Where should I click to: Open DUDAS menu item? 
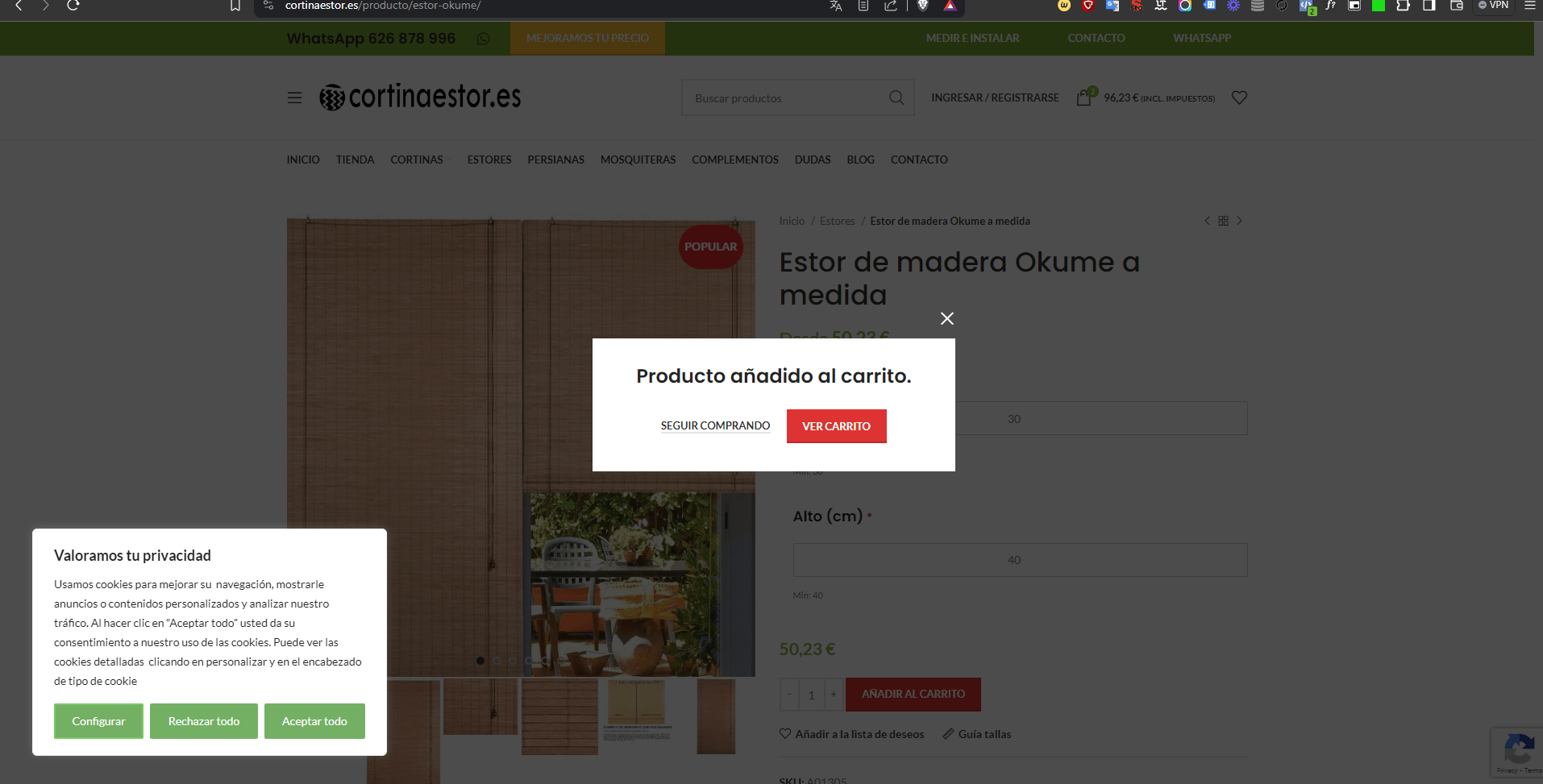pos(813,160)
